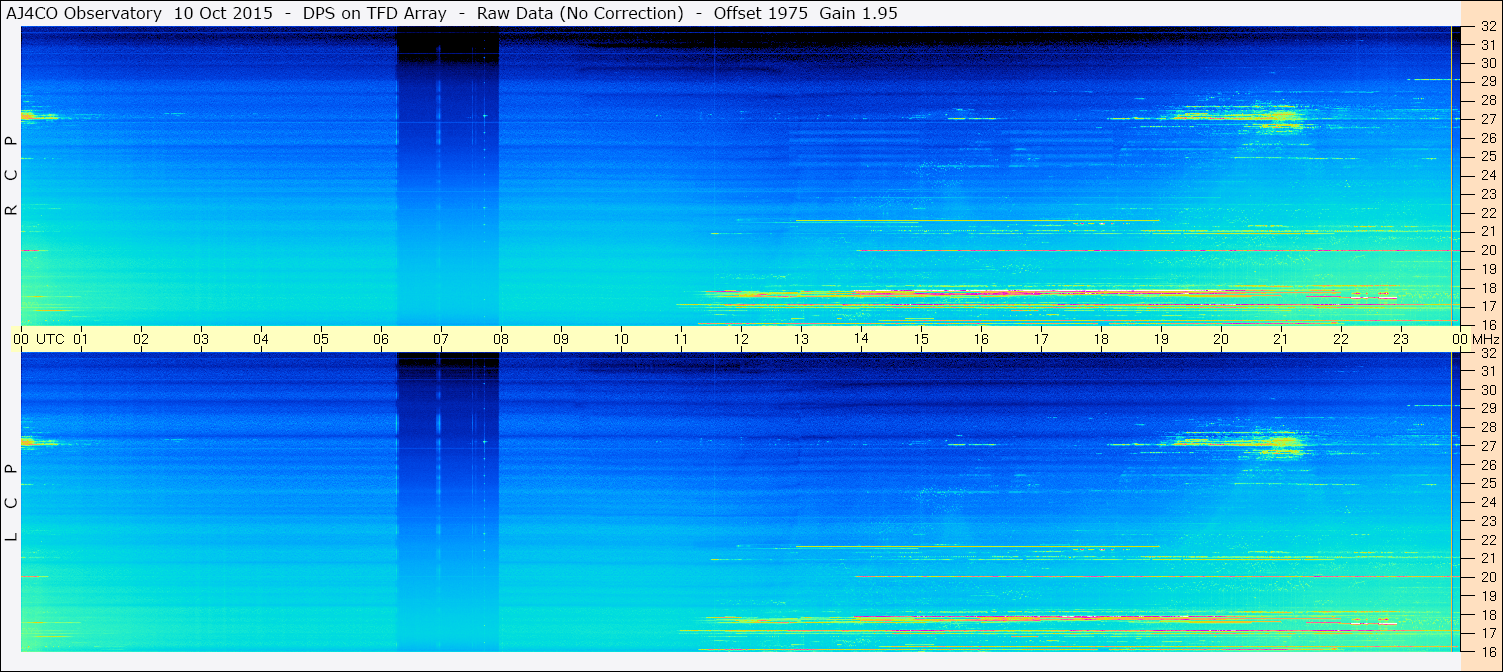This screenshot has height=672, width=1503.
Task: Click the 24 frequency tick in RCP panel
Action: tap(1487, 175)
